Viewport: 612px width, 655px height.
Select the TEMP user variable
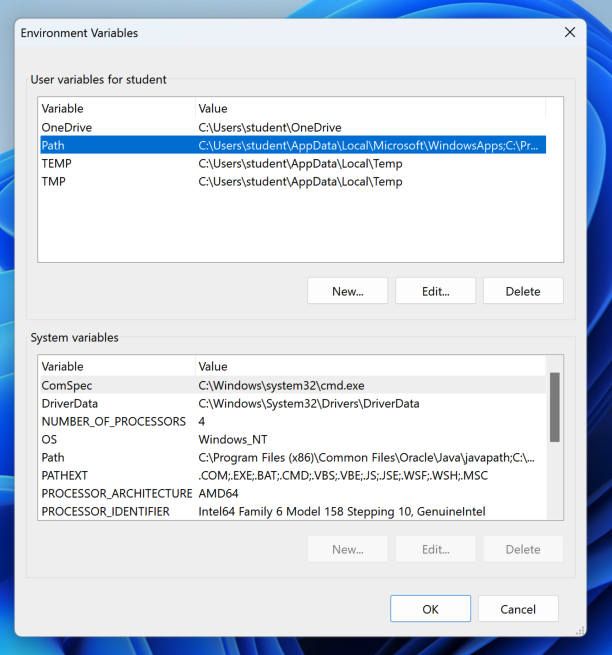coord(293,163)
